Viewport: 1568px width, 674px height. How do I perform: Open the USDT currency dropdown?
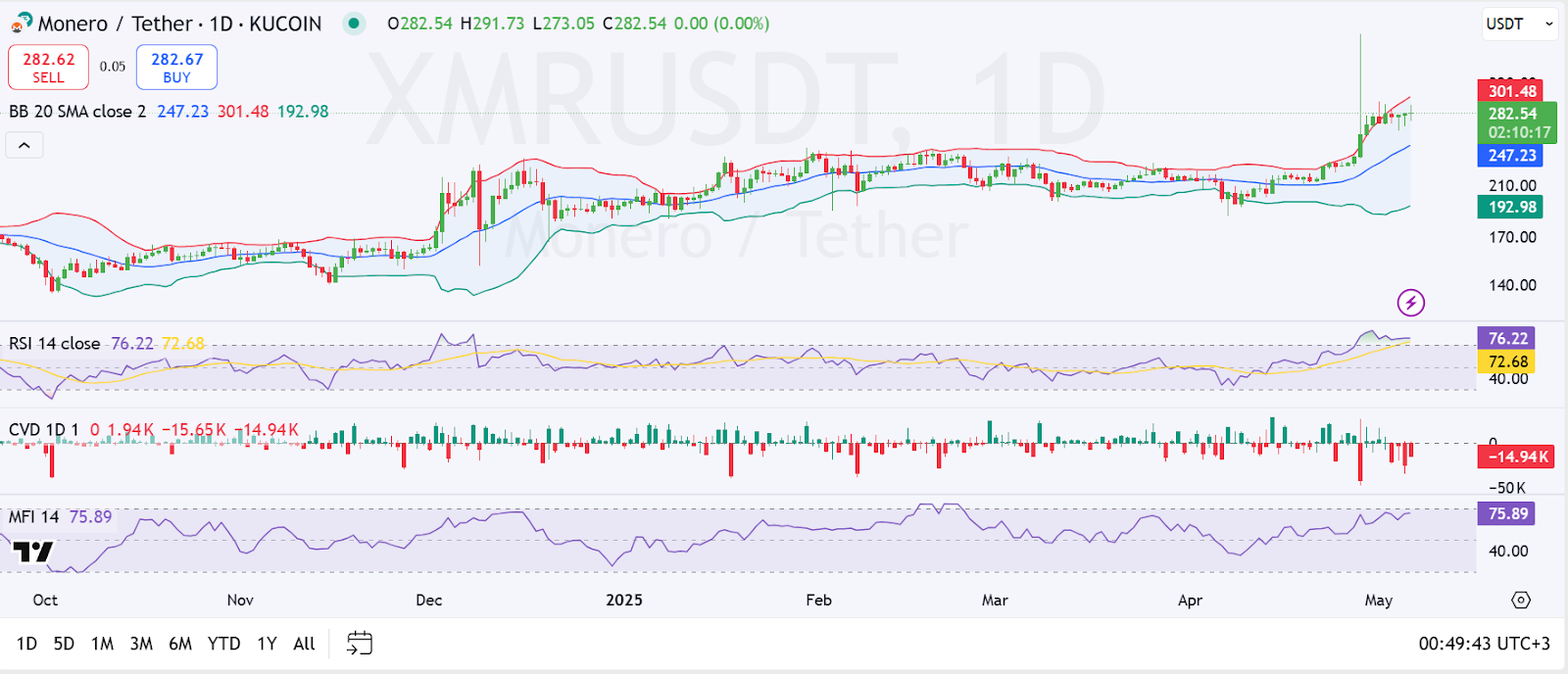(1519, 24)
